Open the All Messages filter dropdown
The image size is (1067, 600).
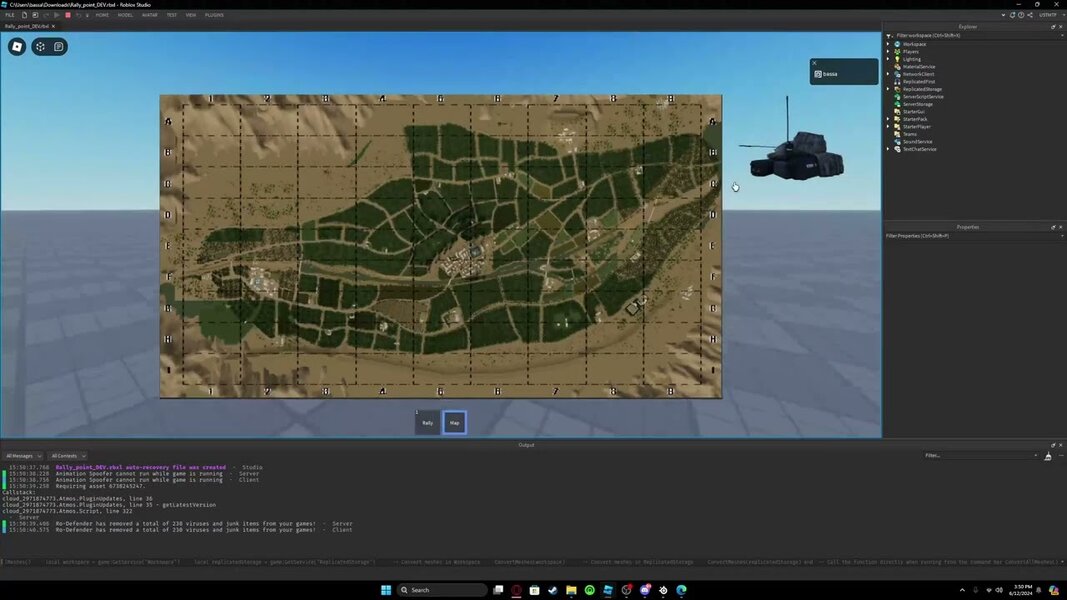click(24, 456)
